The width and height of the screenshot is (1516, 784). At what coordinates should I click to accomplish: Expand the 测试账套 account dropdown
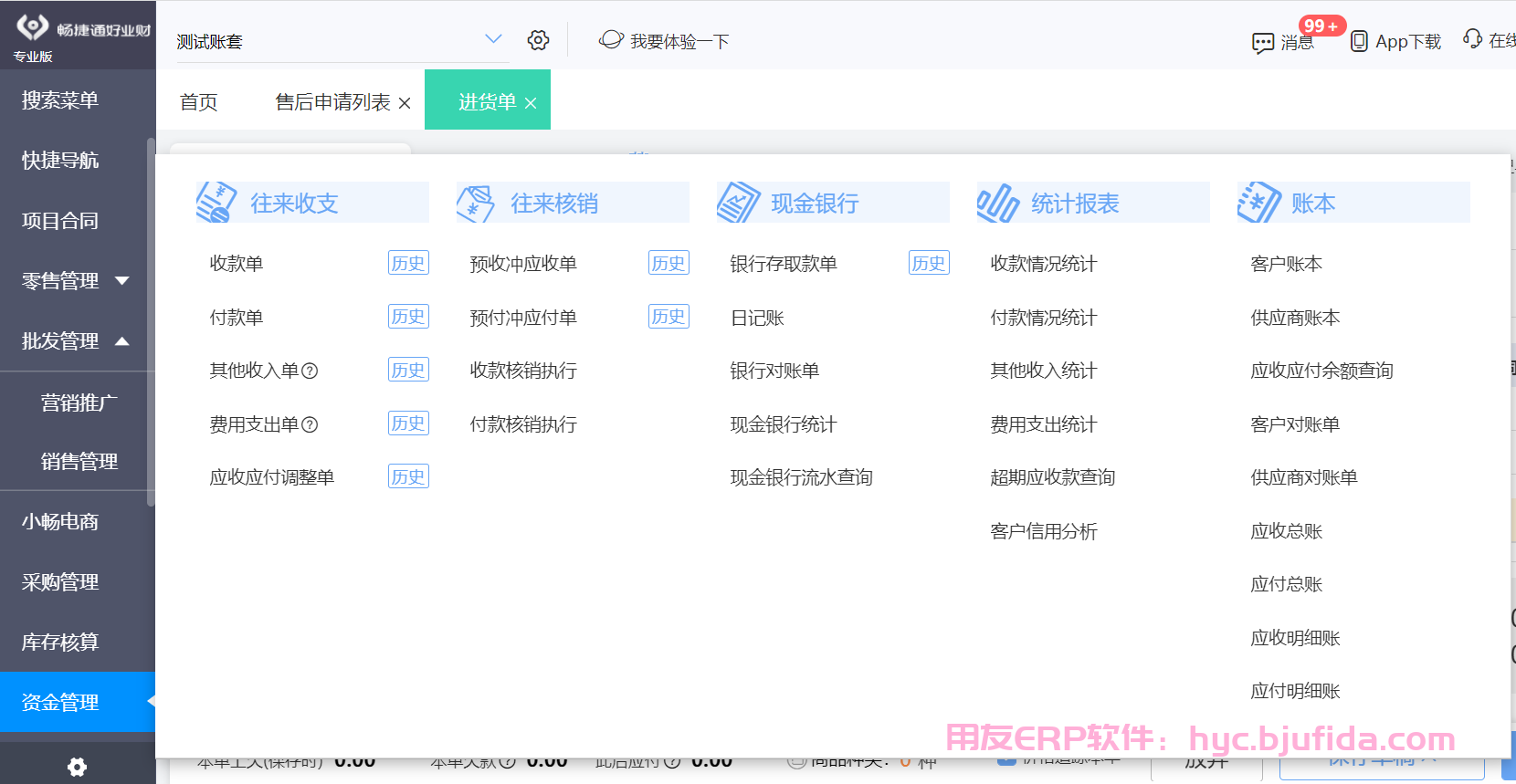[493, 39]
